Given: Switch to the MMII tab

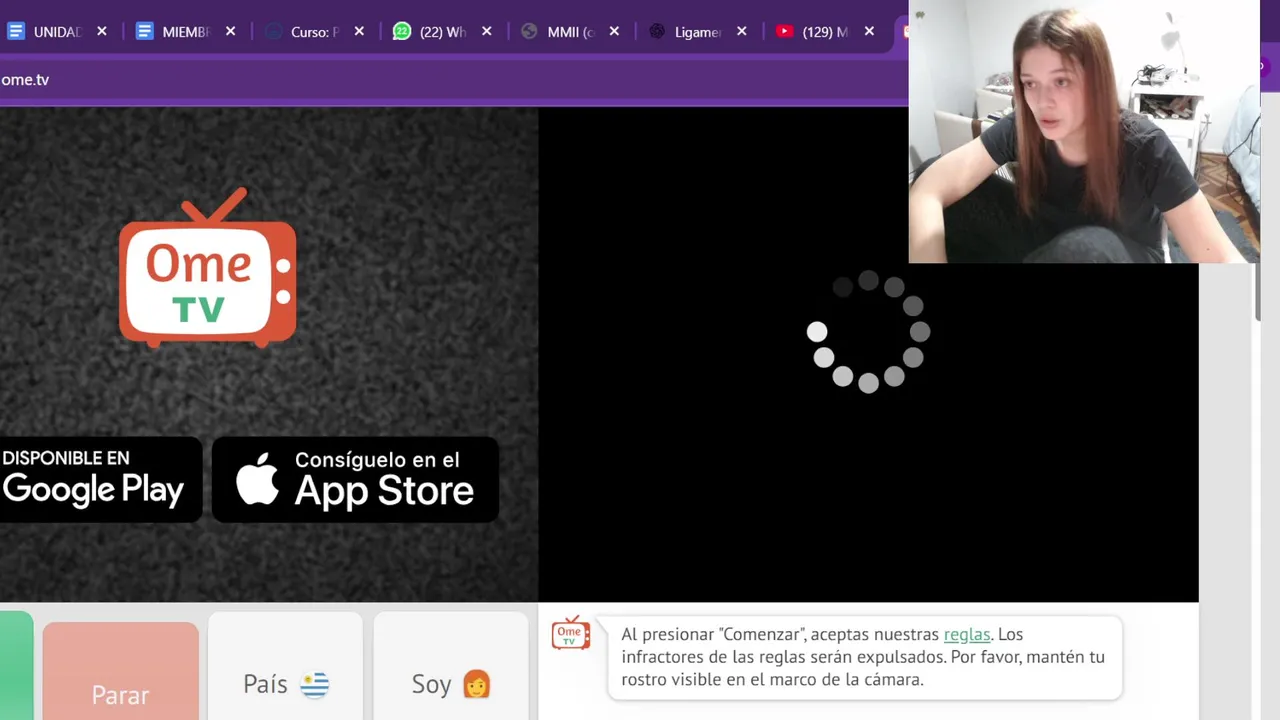Looking at the screenshot, I should pyautogui.click(x=570, y=31).
